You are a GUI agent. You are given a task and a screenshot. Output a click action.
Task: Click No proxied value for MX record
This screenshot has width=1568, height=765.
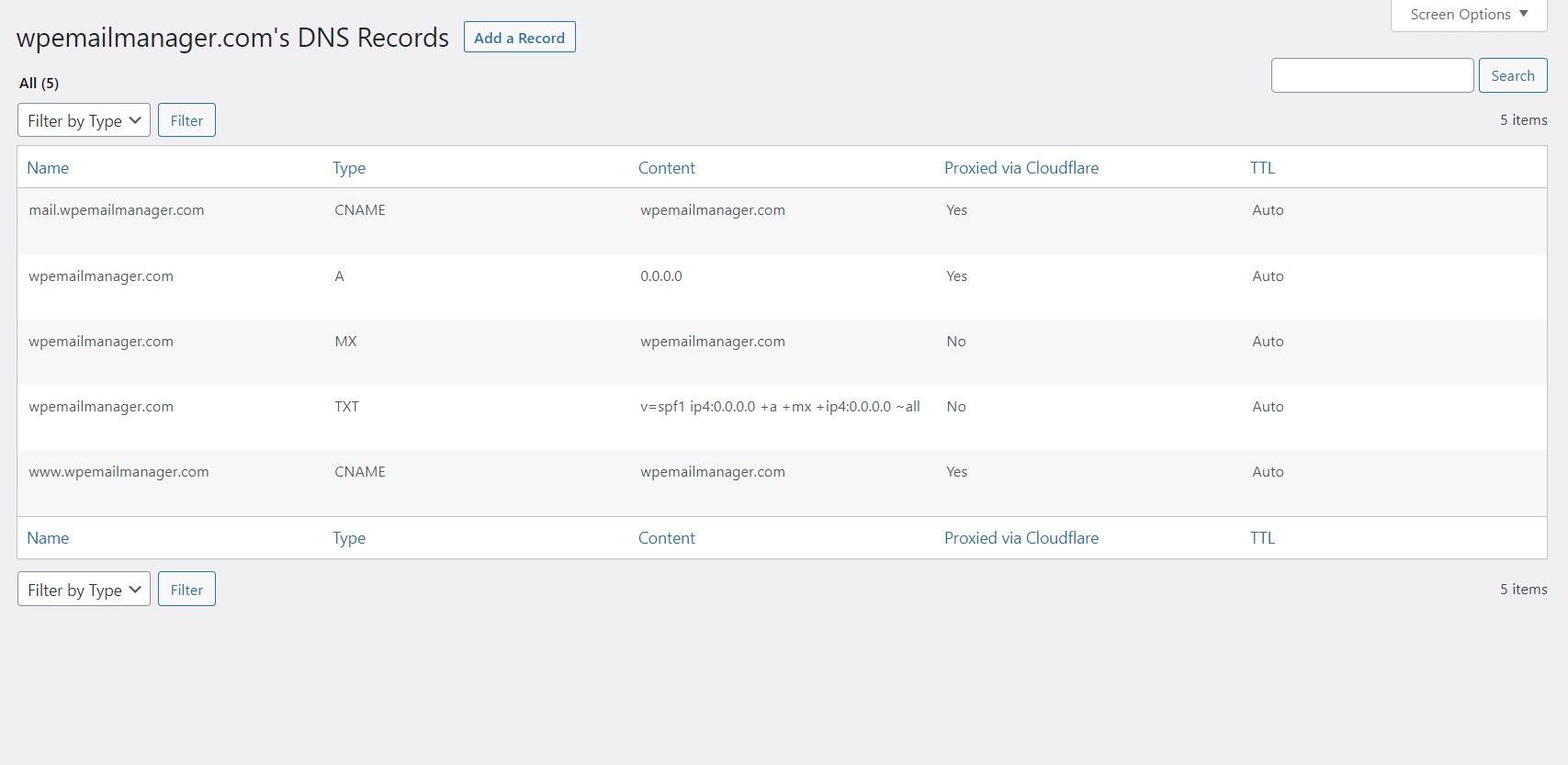pos(956,342)
